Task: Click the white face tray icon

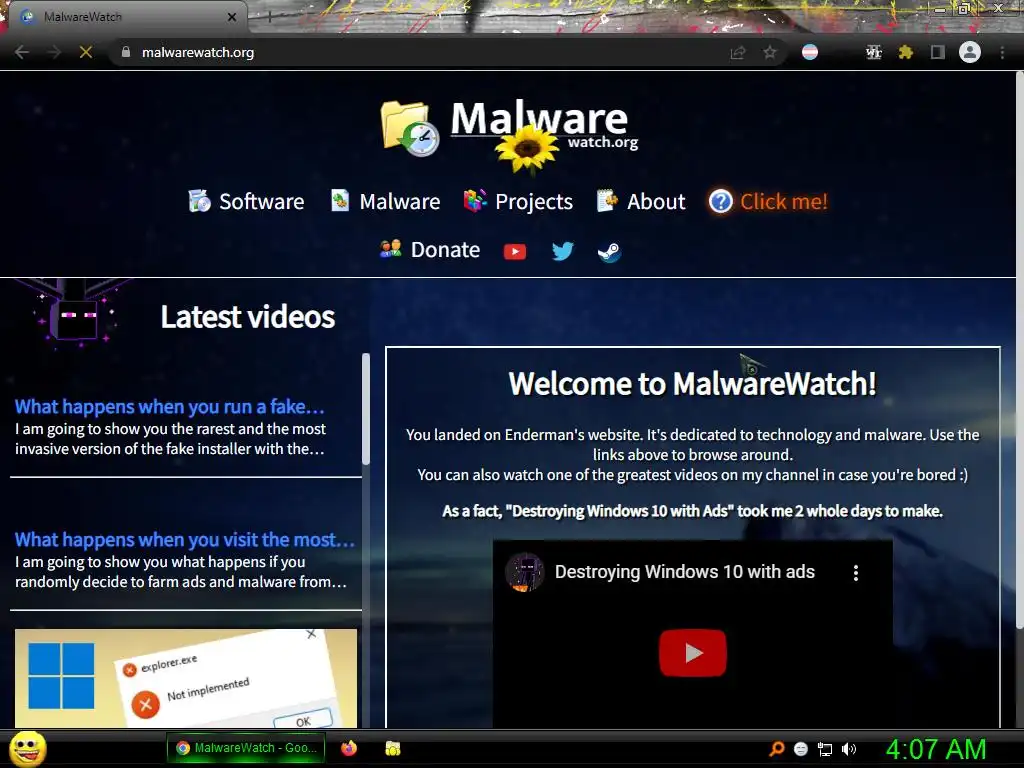Action: pos(801,749)
